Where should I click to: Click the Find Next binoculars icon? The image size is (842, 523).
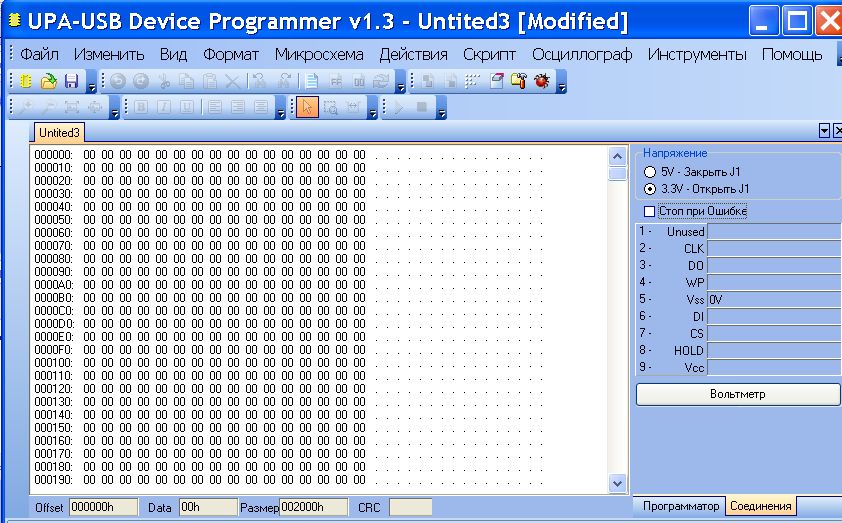point(284,81)
